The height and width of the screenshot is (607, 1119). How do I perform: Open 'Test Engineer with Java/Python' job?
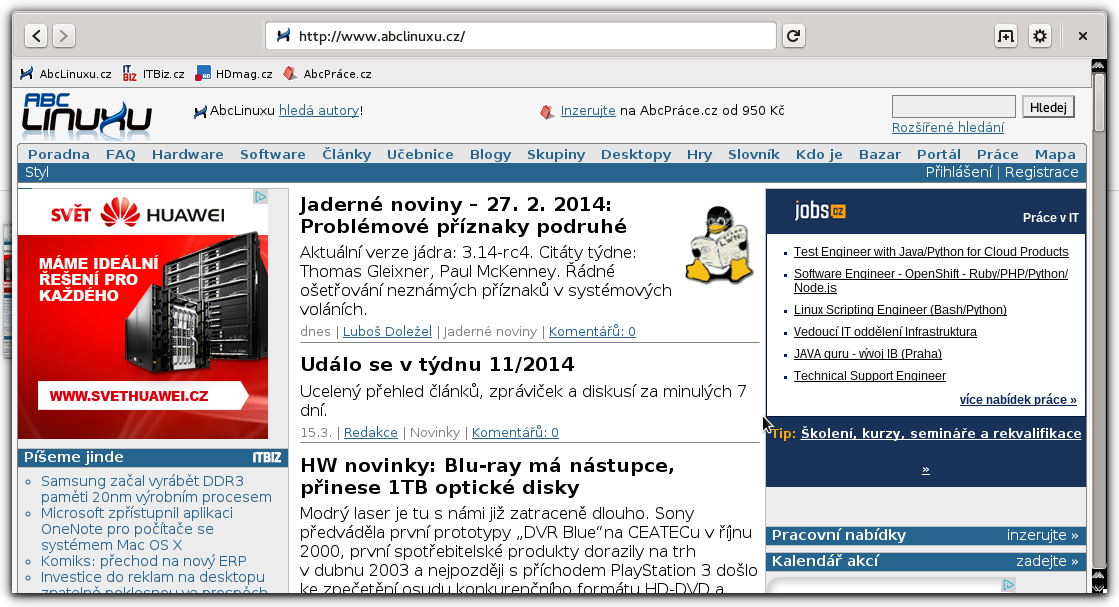coord(931,252)
